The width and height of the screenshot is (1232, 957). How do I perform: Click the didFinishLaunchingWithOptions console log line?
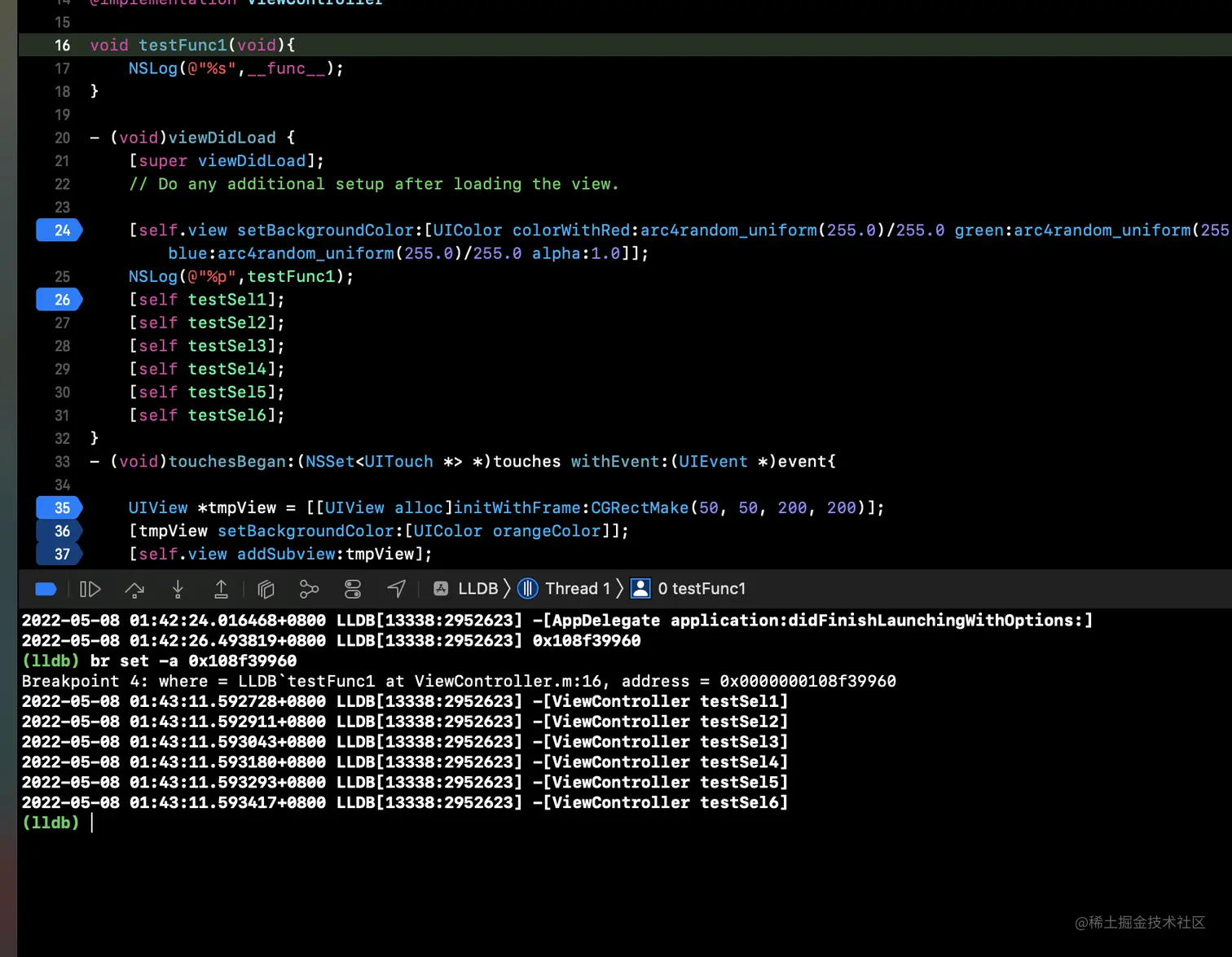tap(557, 621)
